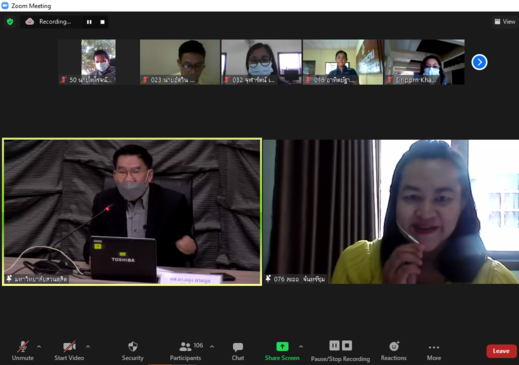
Task: Open the More options menu
Action: (434, 351)
